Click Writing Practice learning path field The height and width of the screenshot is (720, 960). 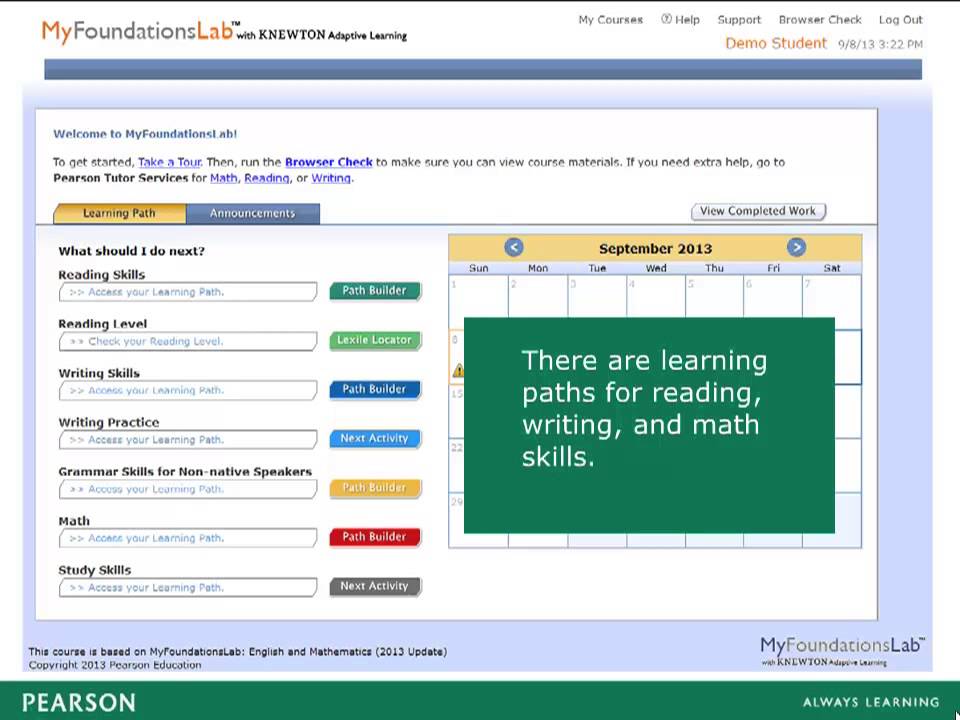click(188, 440)
